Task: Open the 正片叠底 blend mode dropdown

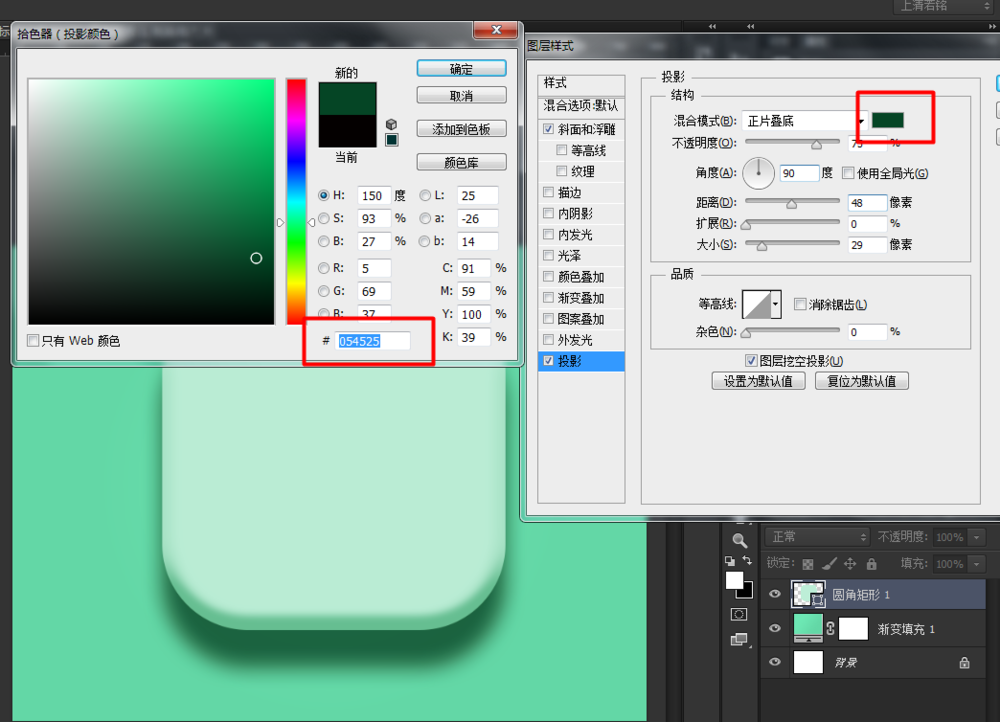Action: pos(863,120)
